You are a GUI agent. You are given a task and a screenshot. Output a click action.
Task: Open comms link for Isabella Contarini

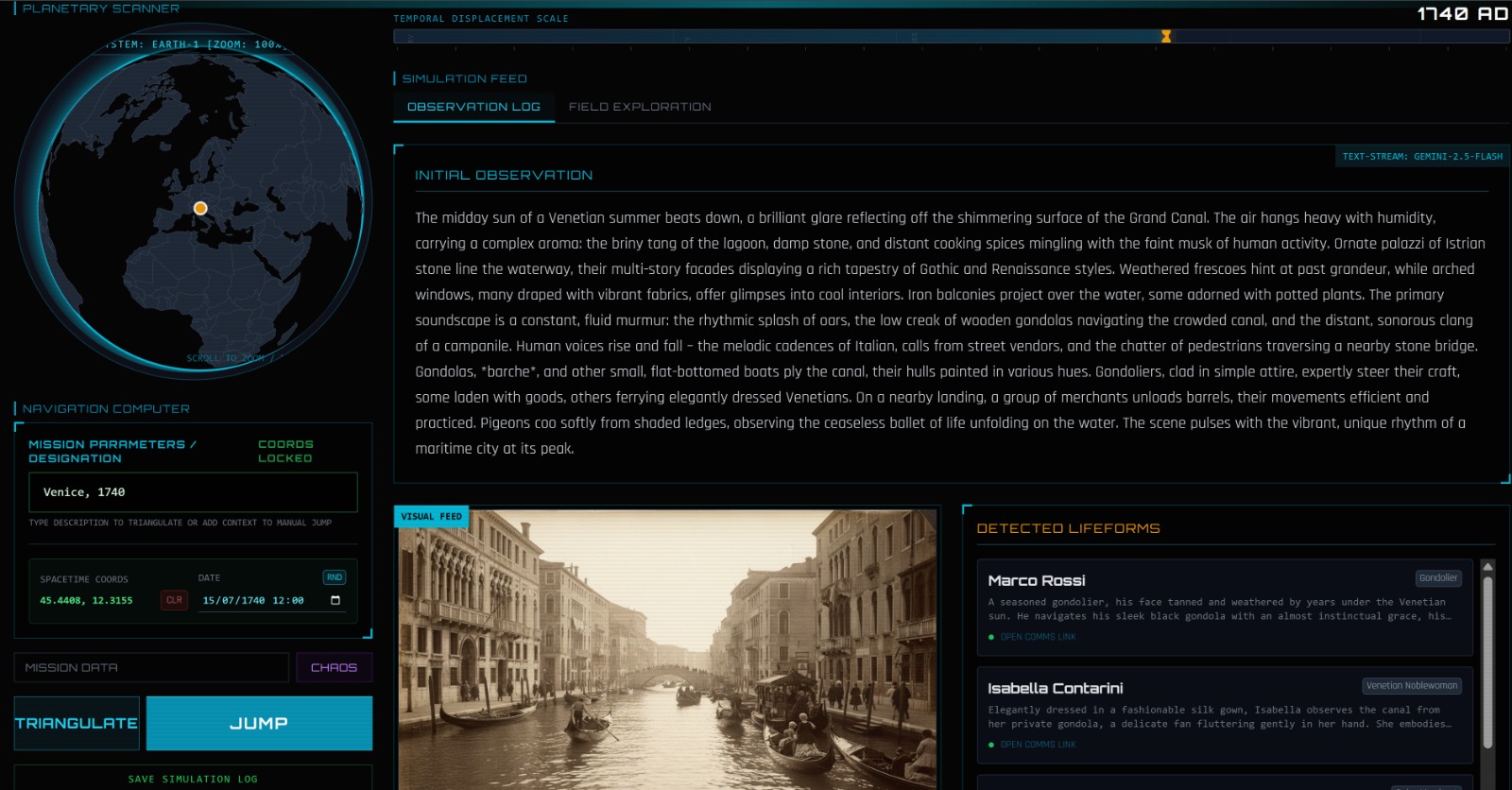click(1038, 745)
